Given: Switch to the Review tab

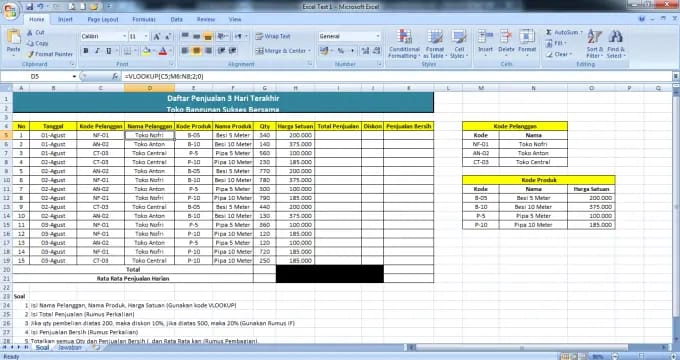Looking at the screenshot, I should [x=206, y=20].
